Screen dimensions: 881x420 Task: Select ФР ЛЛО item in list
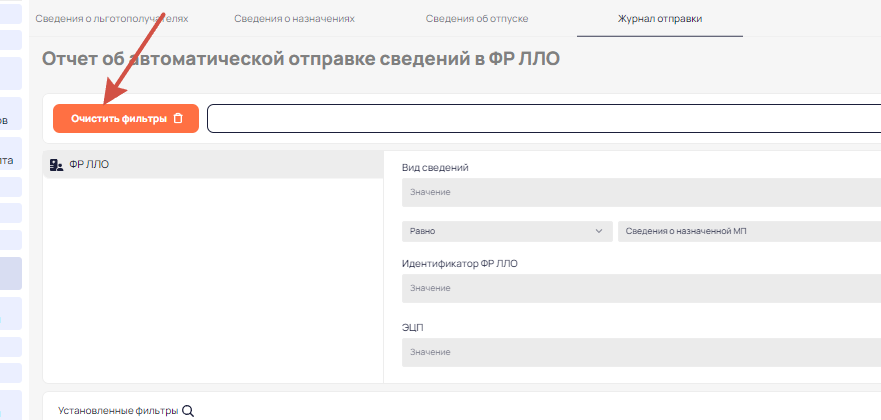pos(214,165)
